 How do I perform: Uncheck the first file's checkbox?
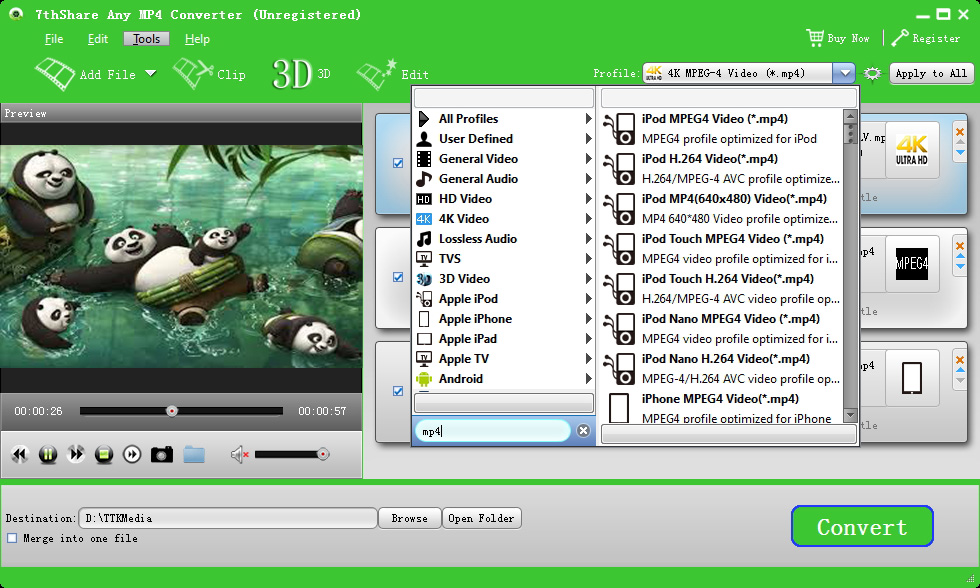(398, 162)
